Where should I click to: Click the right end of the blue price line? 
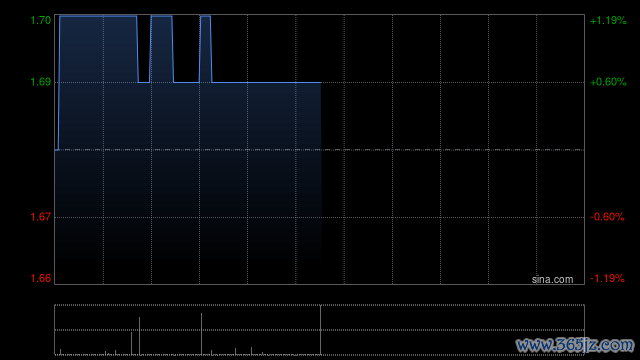(321, 82)
